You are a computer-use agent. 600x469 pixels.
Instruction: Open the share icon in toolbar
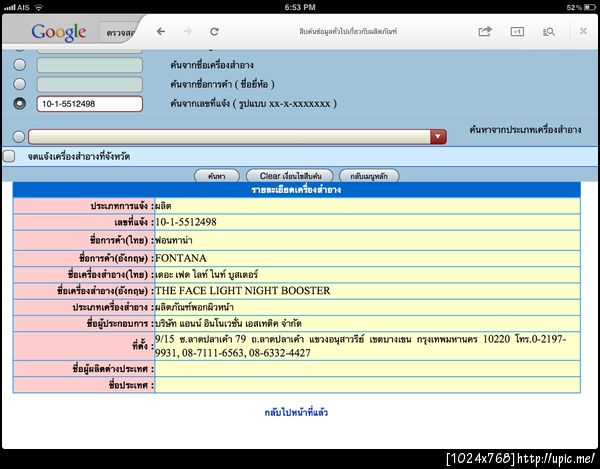click(485, 31)
